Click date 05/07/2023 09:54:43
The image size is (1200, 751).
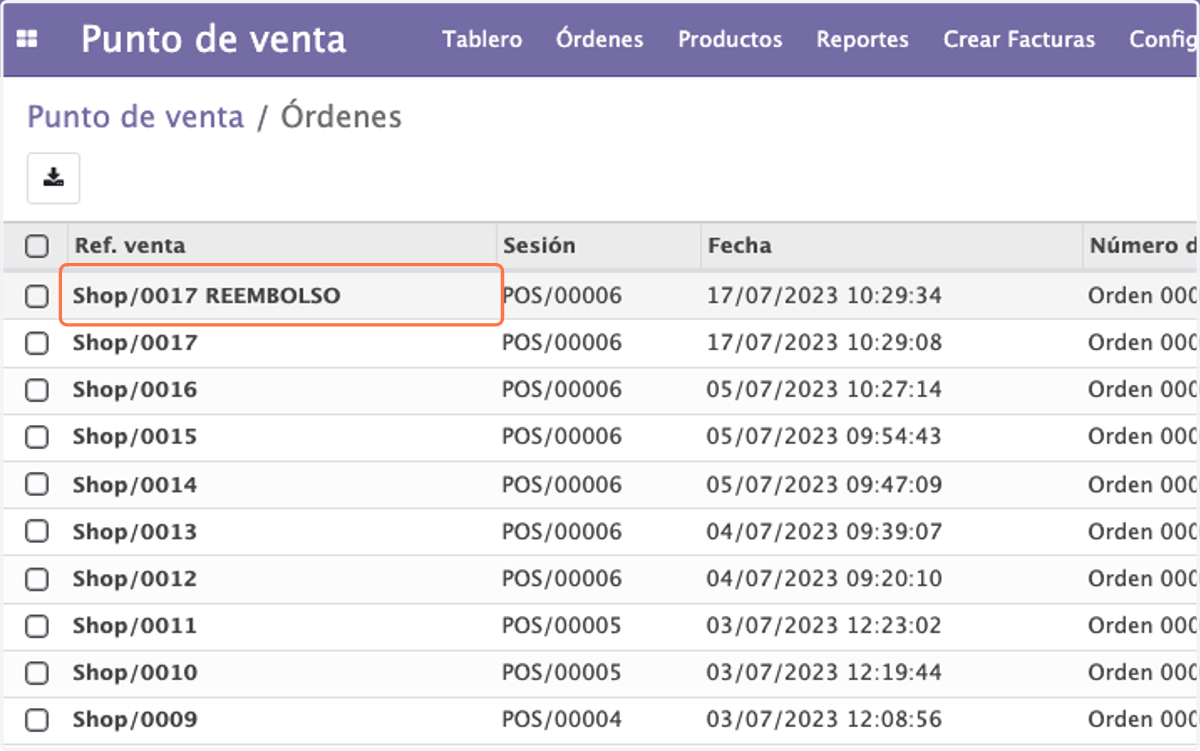(x=825, y=437)
